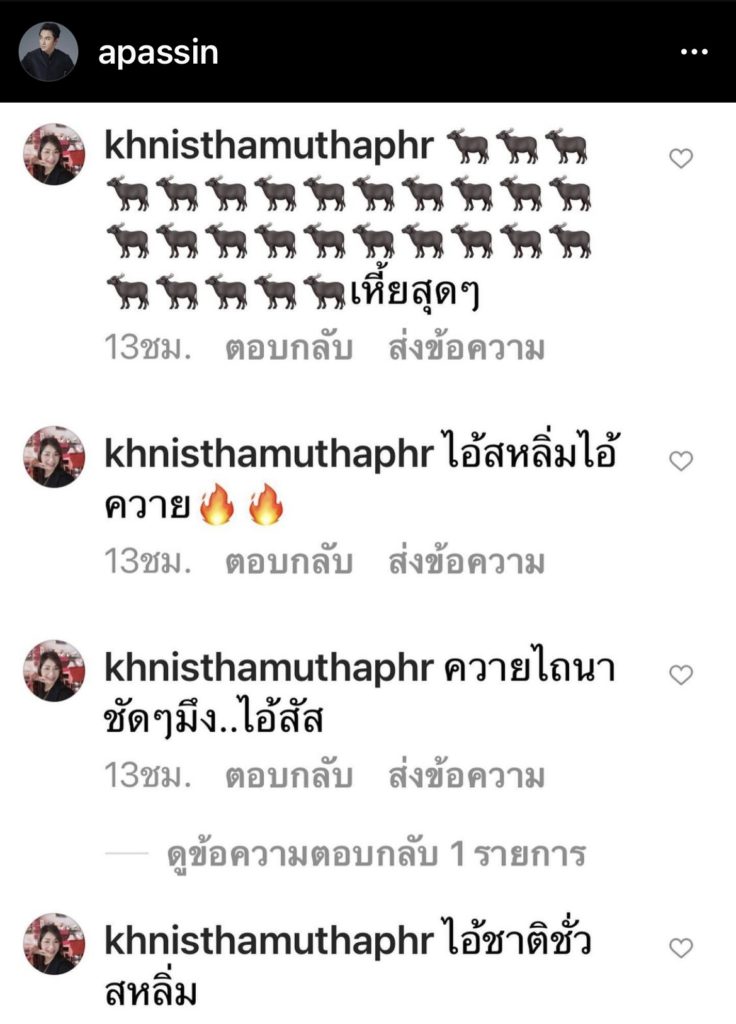Image resolution: width=736 pixels, height=1024 pixels.
Task: Tap ส่งข้อความ under the buffalo emoji comment
Action: [x=466, y=348]
